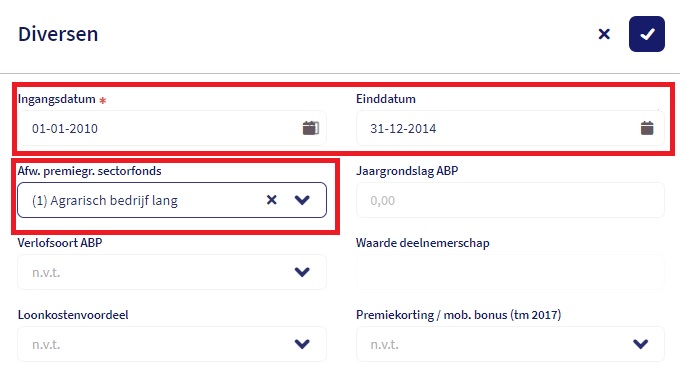This screenshot has height=385, width=687.
Task: Expand the Loonkostenvoordeel chevron
Action: (x=302, y=344)
